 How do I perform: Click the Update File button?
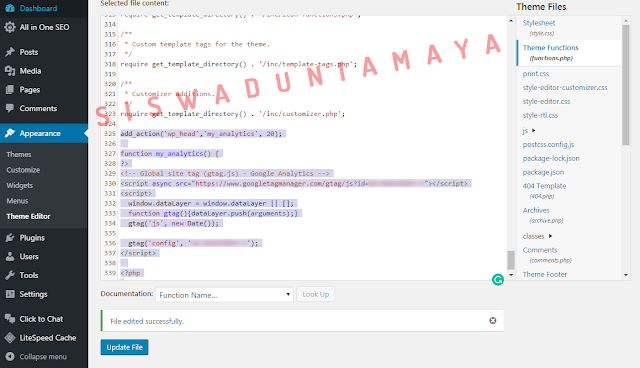click(x=124, y=347)
